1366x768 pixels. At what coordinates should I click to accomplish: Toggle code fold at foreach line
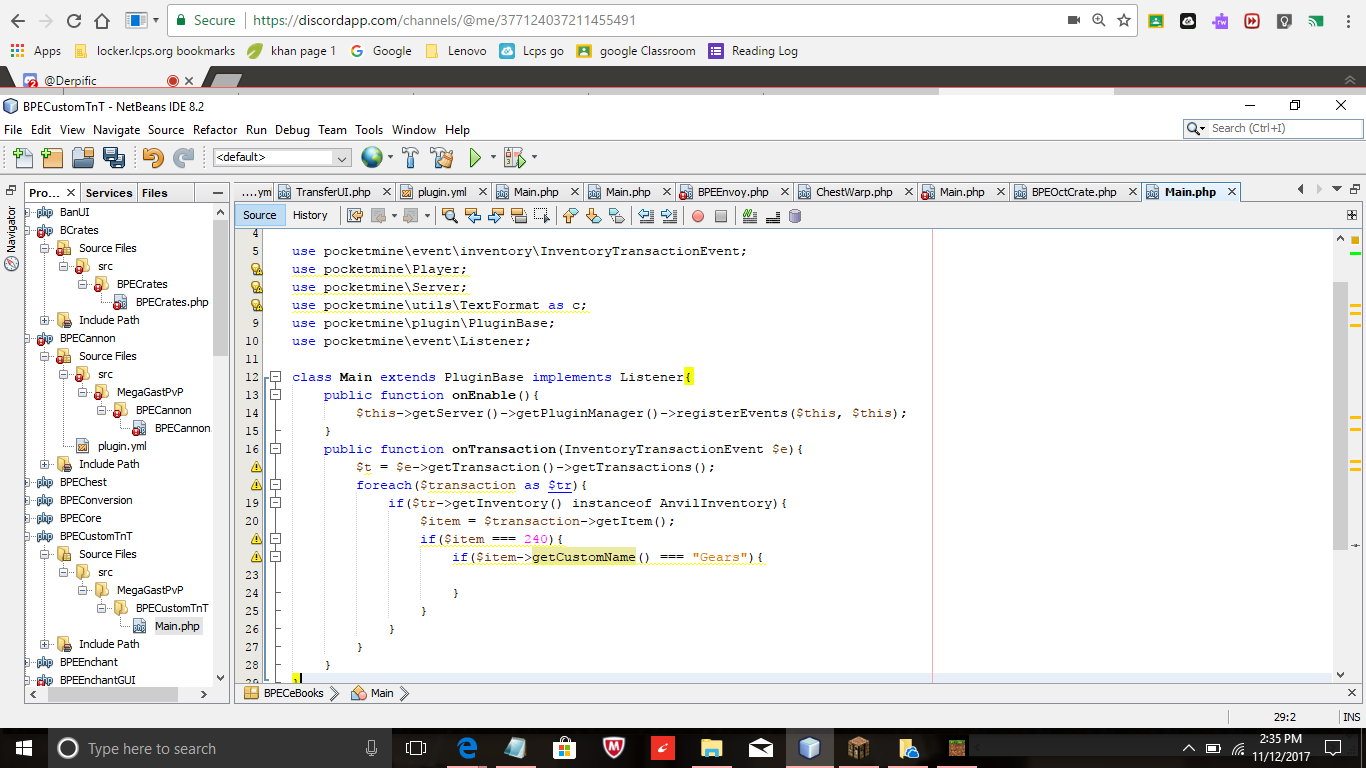(275, 485)
